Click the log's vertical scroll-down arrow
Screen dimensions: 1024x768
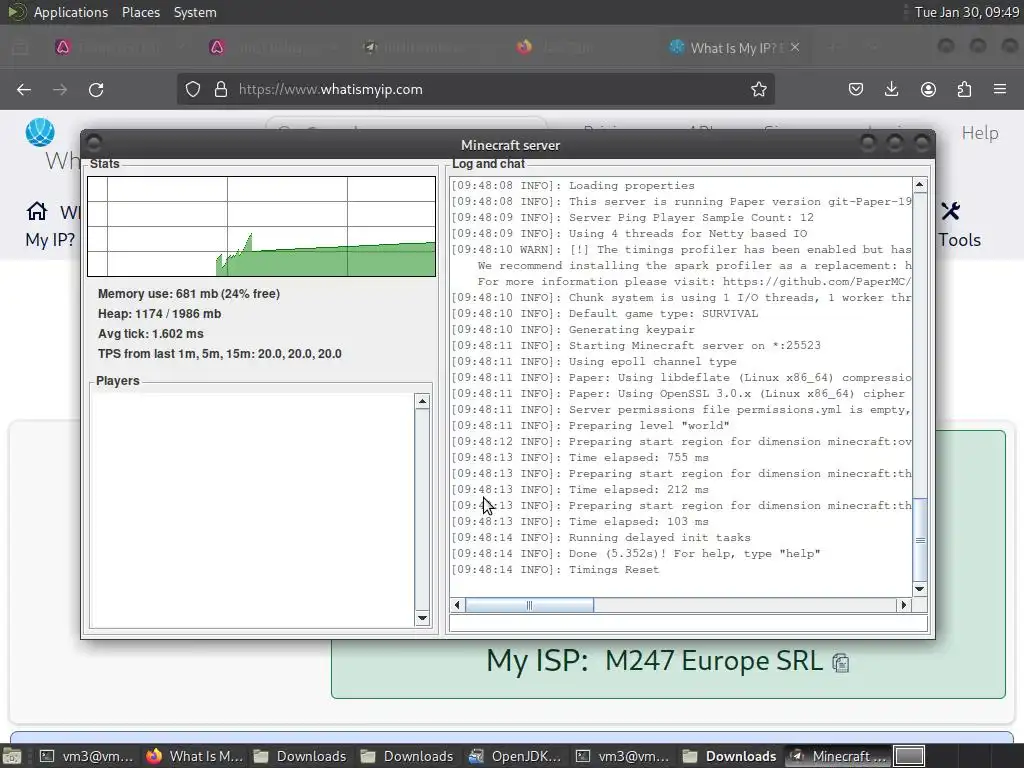coord(920,589)
